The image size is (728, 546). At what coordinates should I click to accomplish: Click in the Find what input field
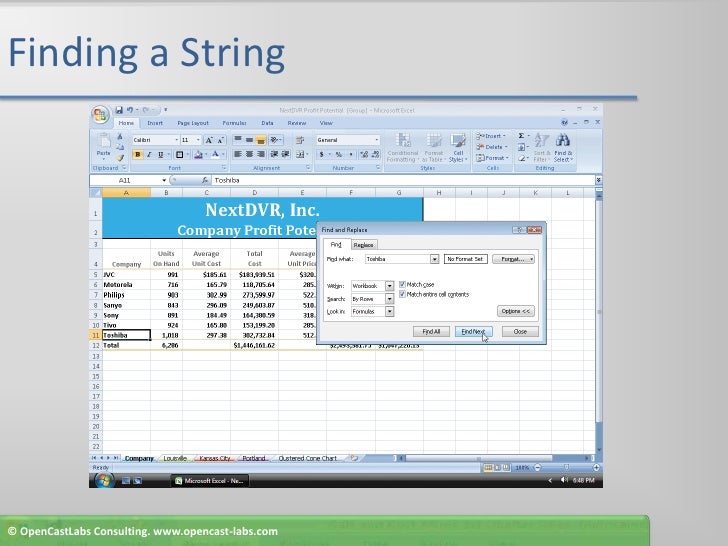coord(398,259)
